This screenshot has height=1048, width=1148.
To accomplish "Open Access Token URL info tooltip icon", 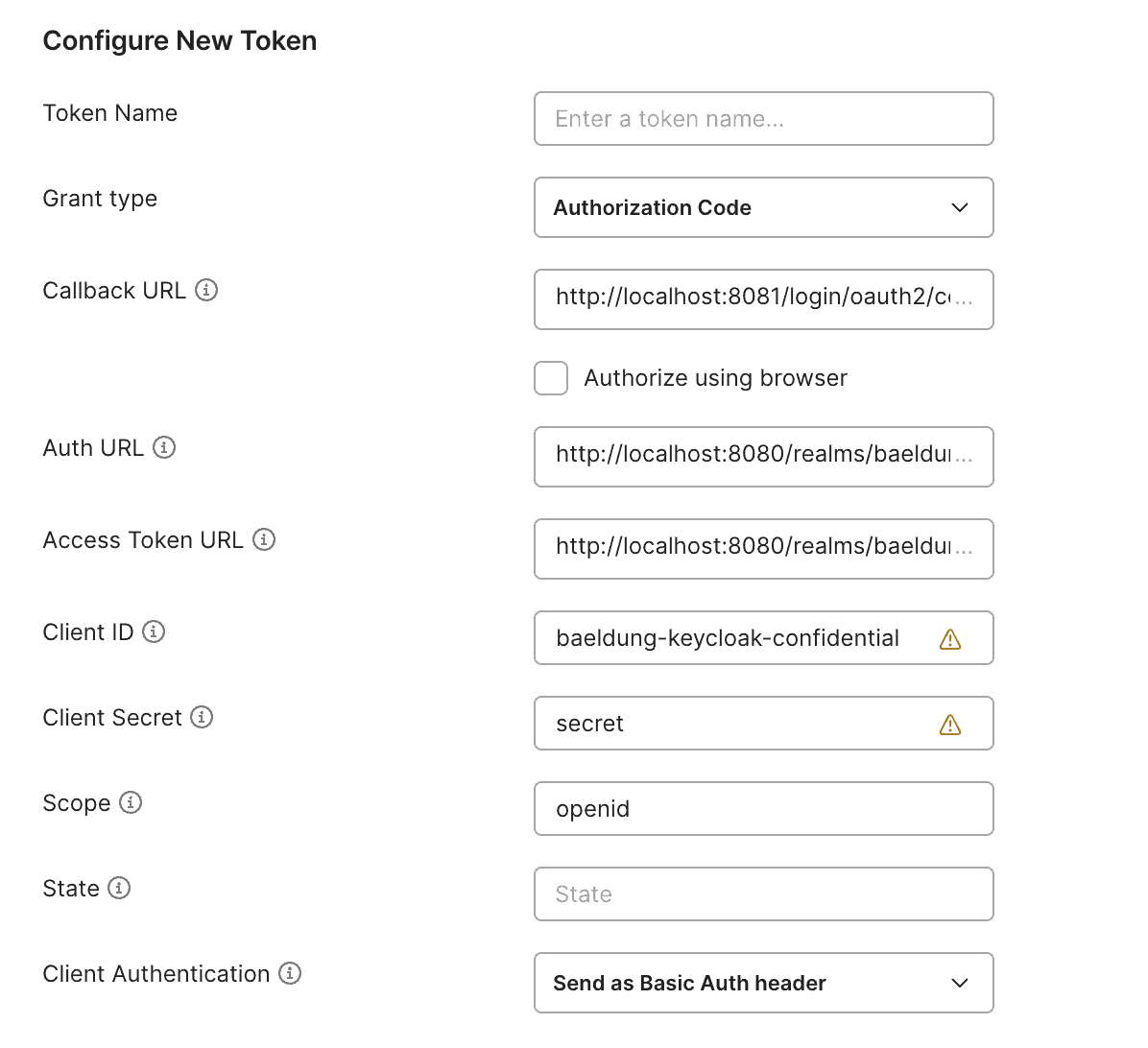I will 264,539.
